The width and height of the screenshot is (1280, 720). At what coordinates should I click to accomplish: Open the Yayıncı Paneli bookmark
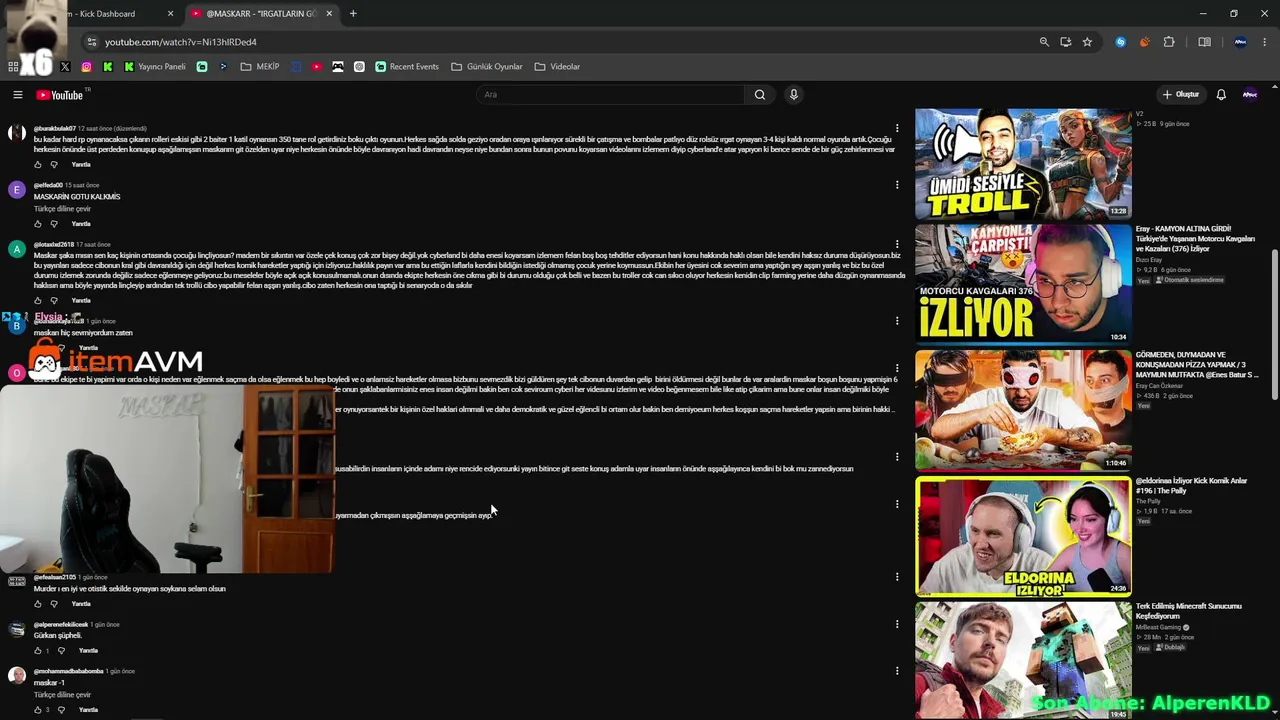(x=155, y=67)
